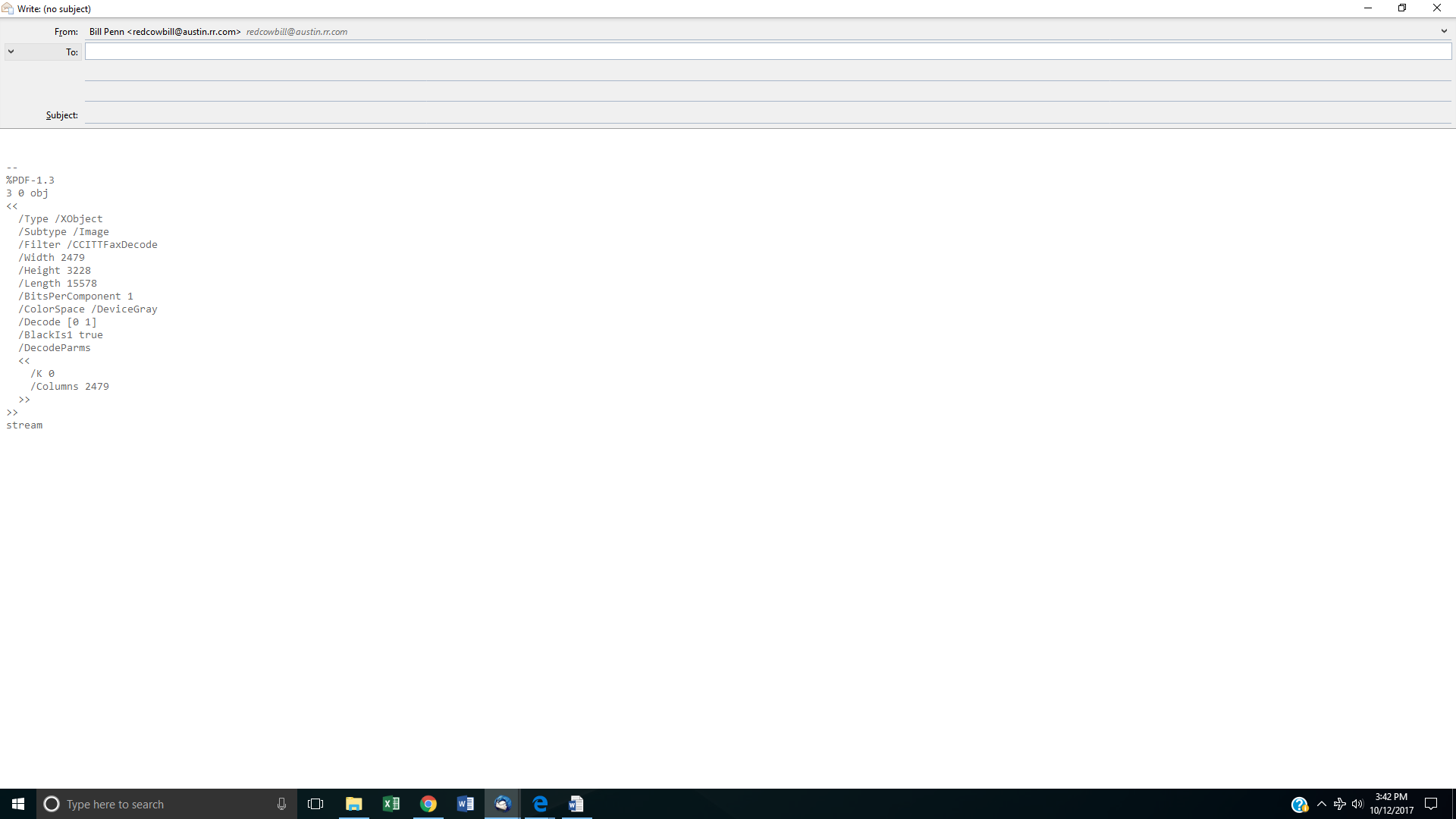Click the airplane mode tray icon
Viewport: 1456px width, 819px height.
(x=1339, y=804)
